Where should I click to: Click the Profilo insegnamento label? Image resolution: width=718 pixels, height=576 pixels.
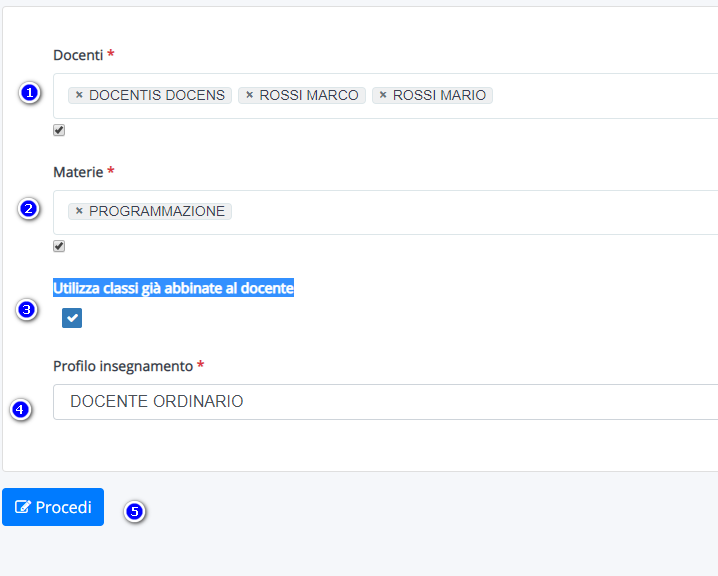(123, 366)
